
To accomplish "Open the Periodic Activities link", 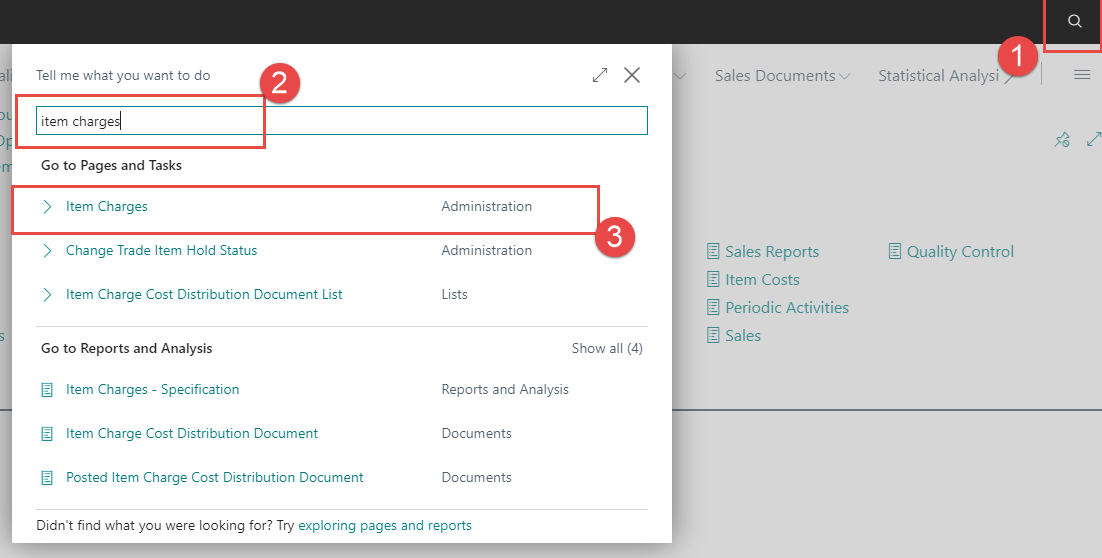I will (786, 308).
